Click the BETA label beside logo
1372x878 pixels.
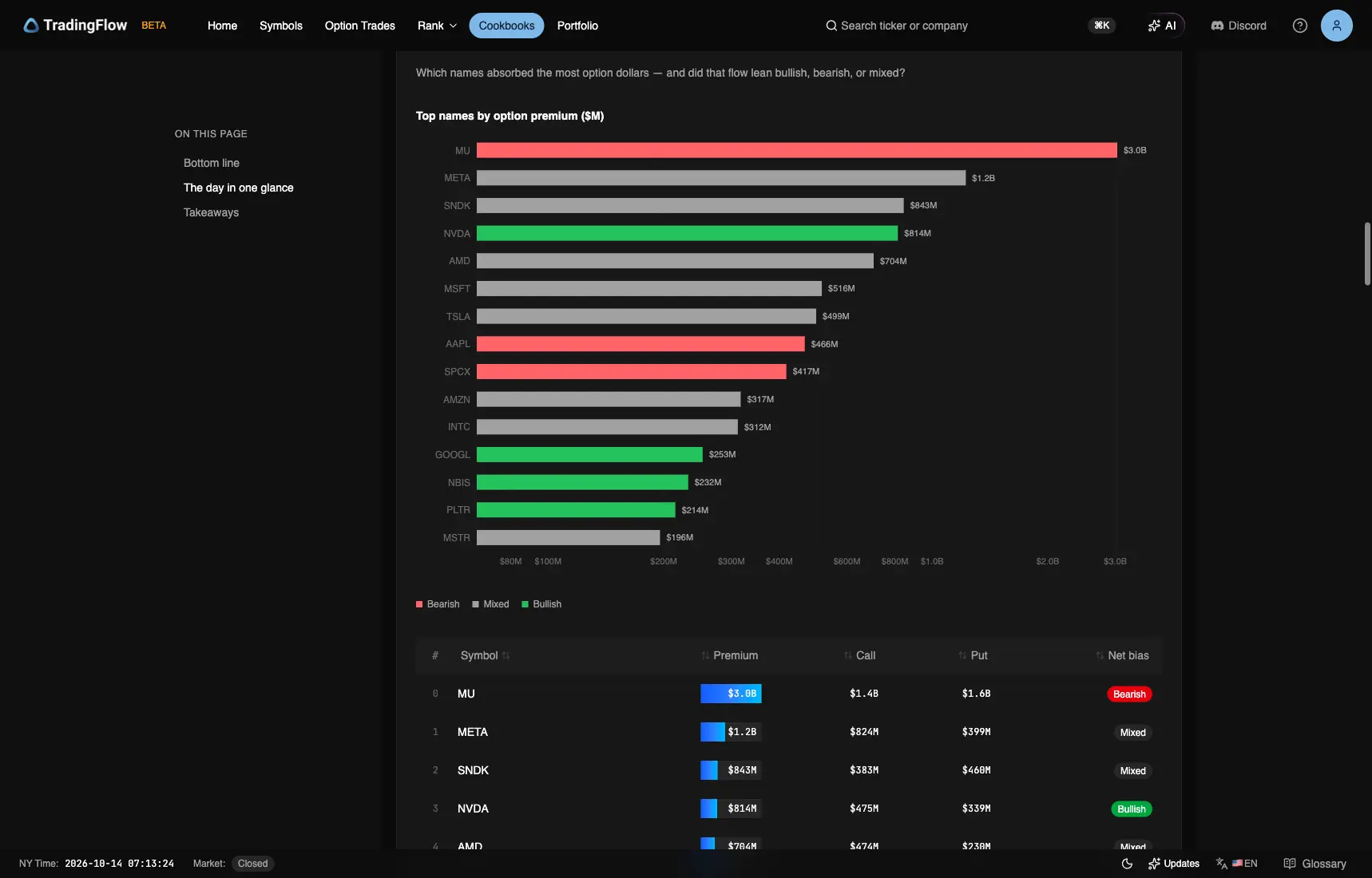point(154,26)
